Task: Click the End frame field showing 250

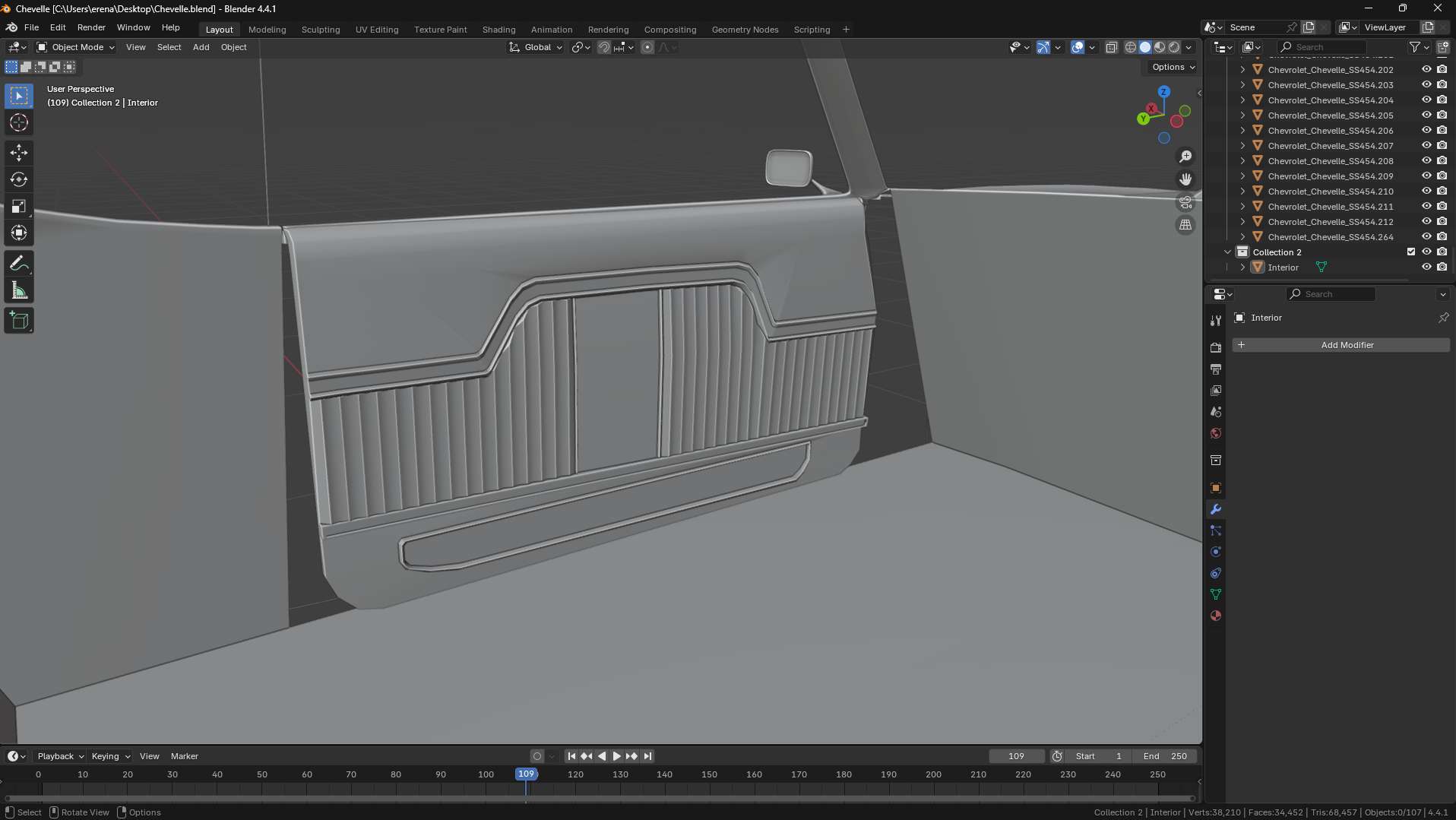Action: click(1165, 756)
